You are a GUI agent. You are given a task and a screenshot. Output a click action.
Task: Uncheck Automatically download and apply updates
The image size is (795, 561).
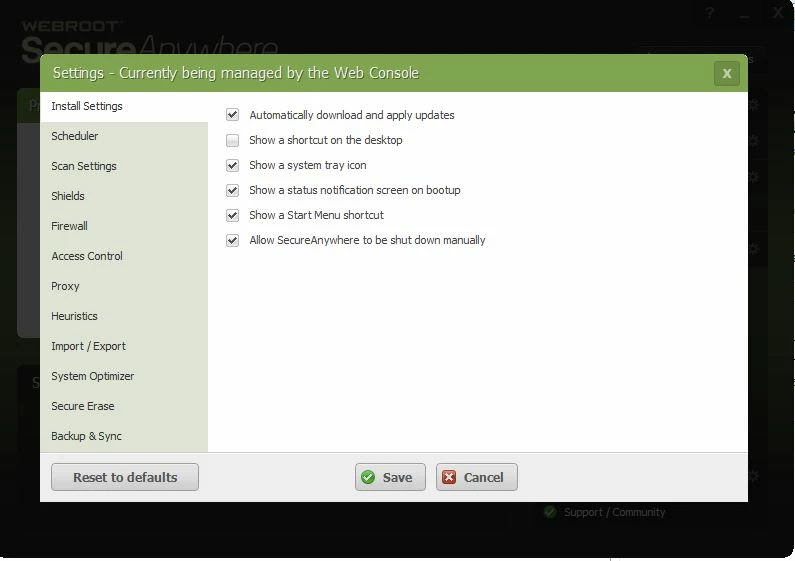tap(232, 115)
